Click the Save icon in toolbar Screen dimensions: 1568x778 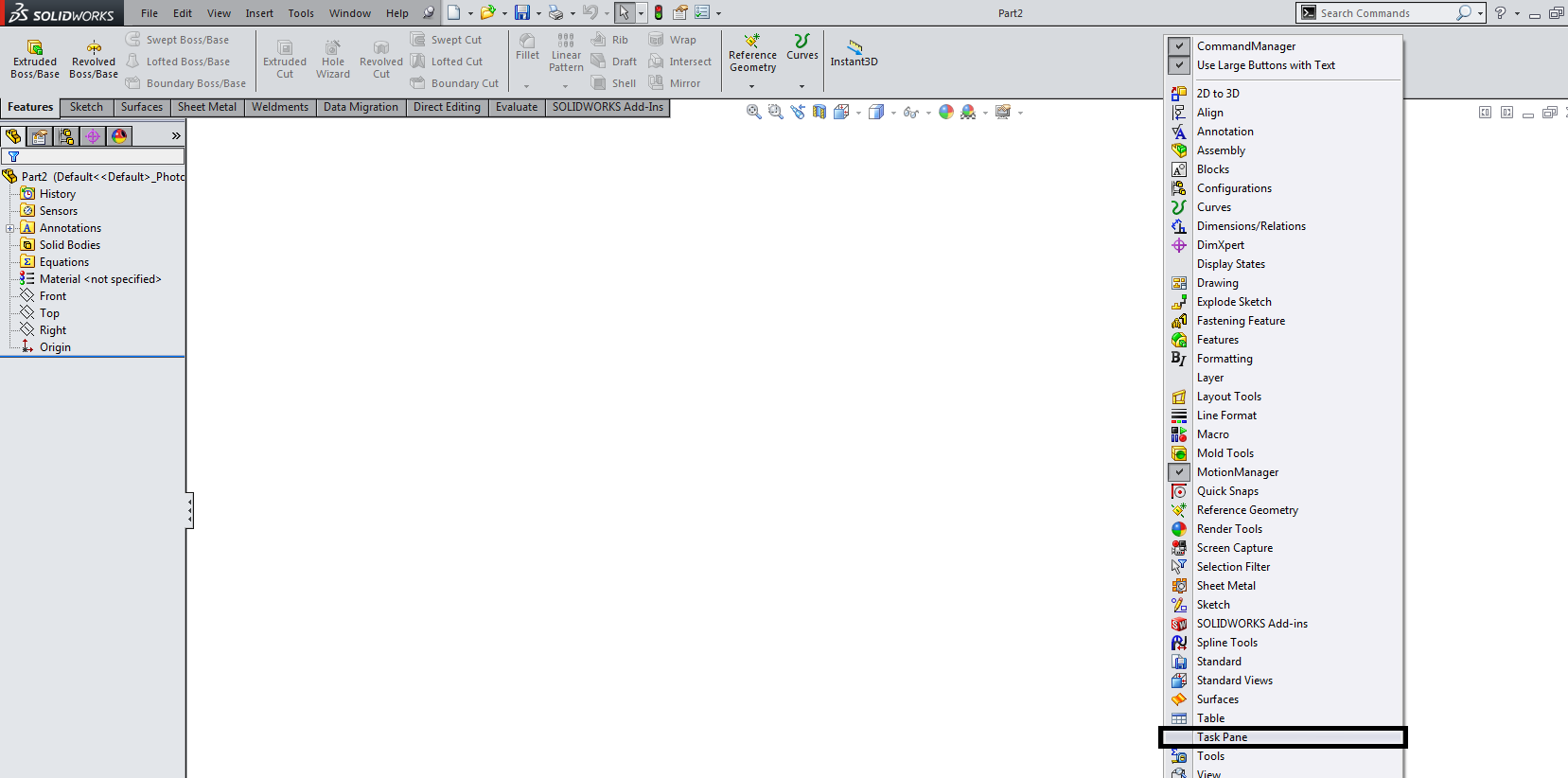point(521,13)
